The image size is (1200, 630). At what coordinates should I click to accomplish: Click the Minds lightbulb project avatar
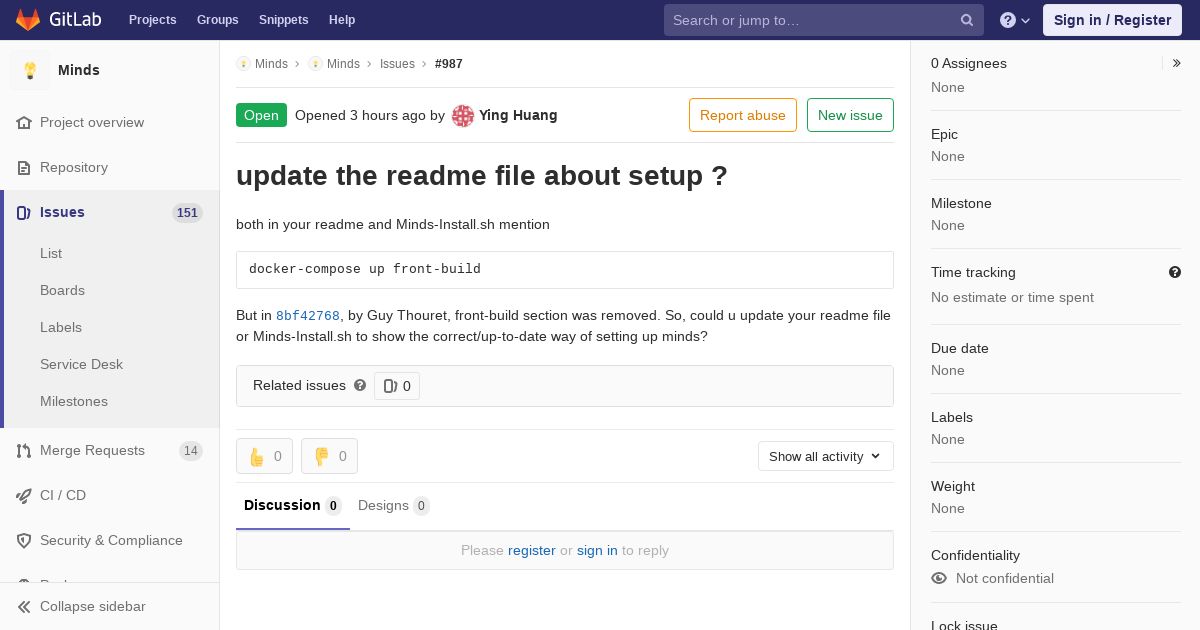(x=30, y=70)
